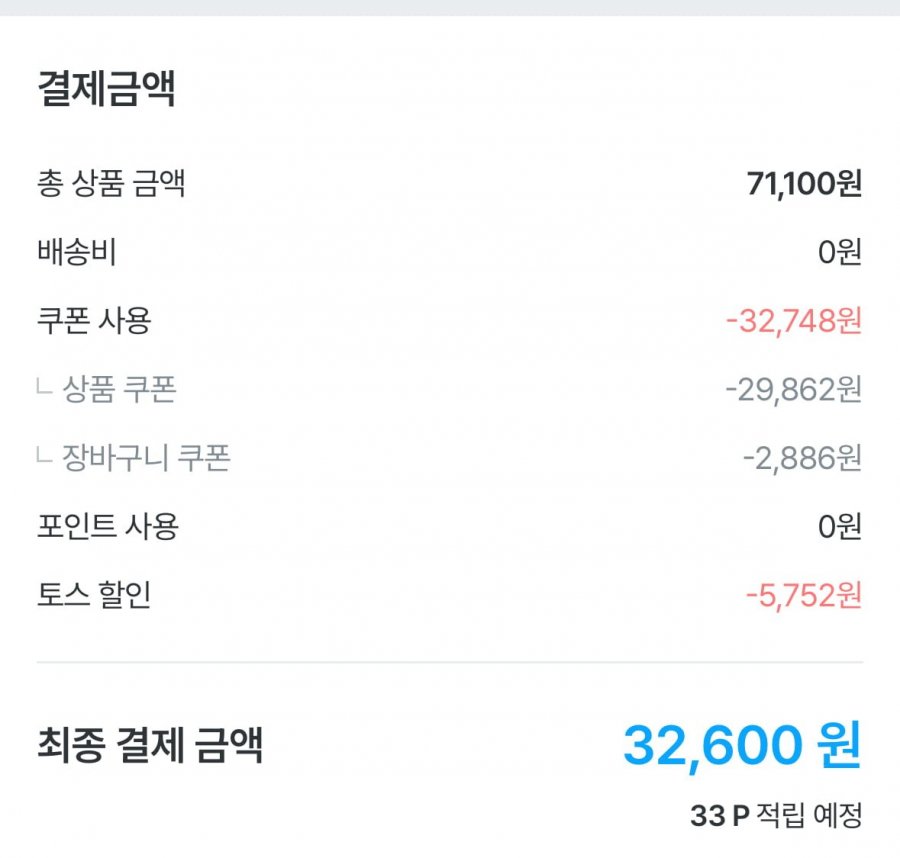This screenshot has height=858, width=900.
Task: Tap the 33 P 적립 예정 text
Action: 775,816
